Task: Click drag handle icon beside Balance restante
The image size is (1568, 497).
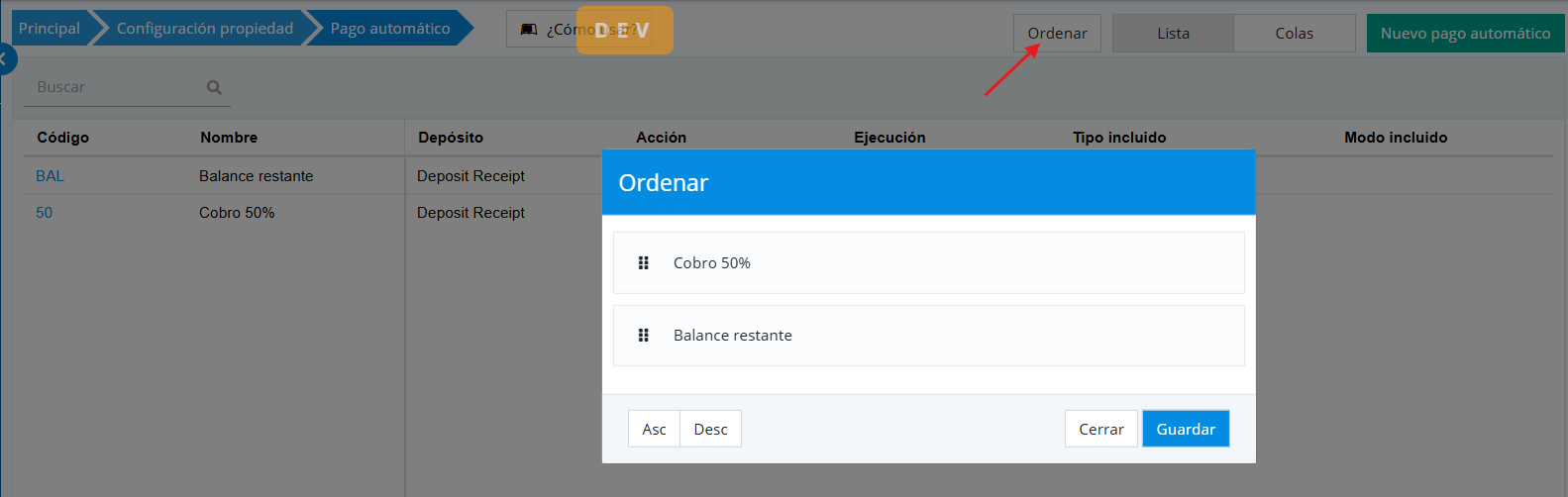Action: [x=643, y=336]
